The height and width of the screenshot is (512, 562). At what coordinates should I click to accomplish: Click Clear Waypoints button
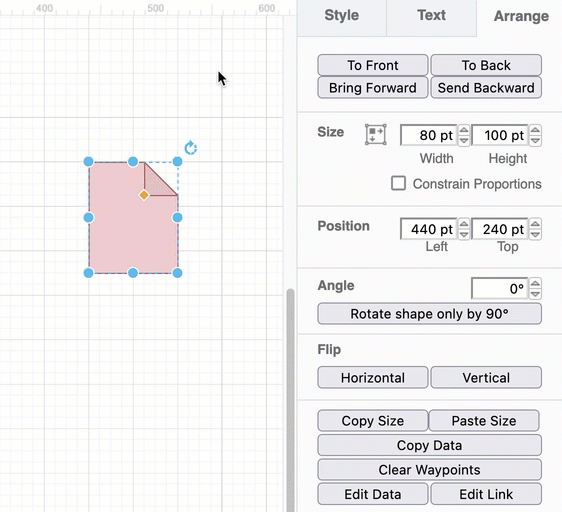(429, 469)
